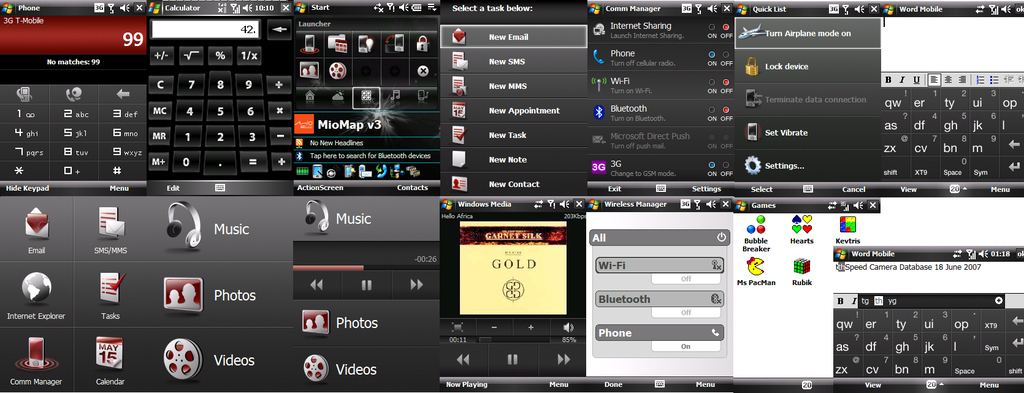Choose Set Vibrate in Quick List
This screenshot has width=1024, height=393.
(807, 133)
